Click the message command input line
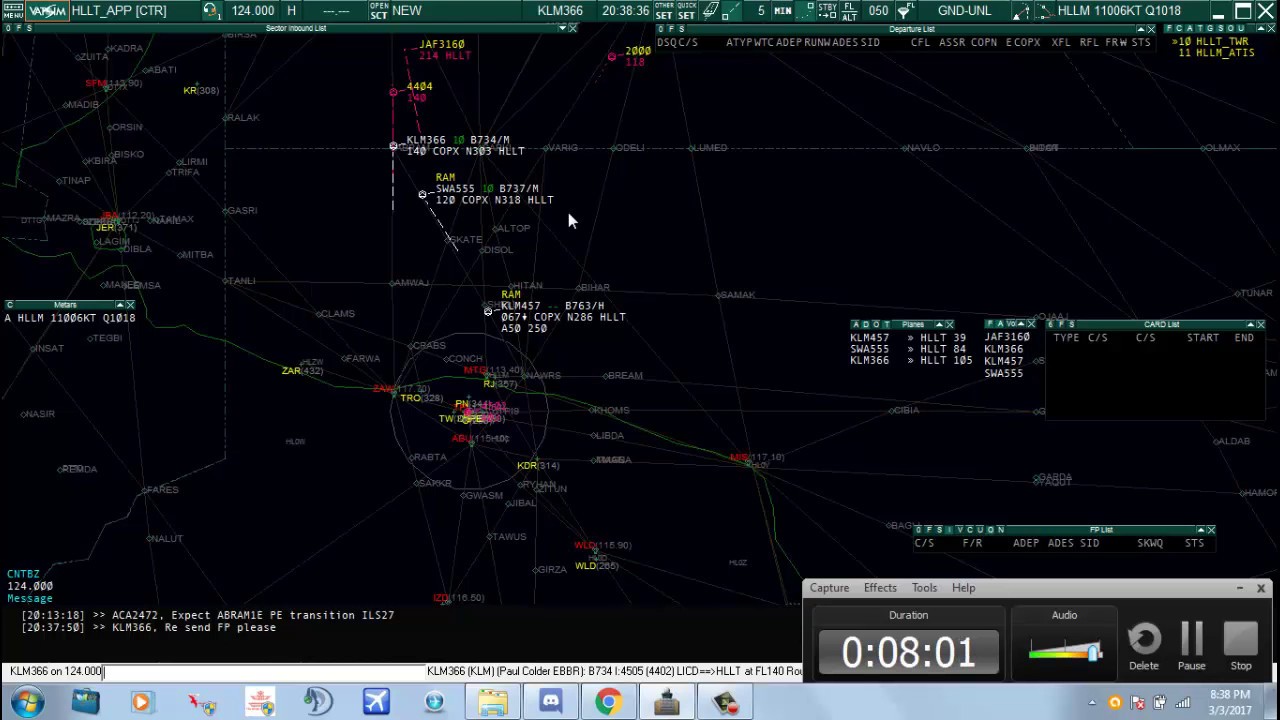Screen dimensions: 1280x720 click(265, 671)
